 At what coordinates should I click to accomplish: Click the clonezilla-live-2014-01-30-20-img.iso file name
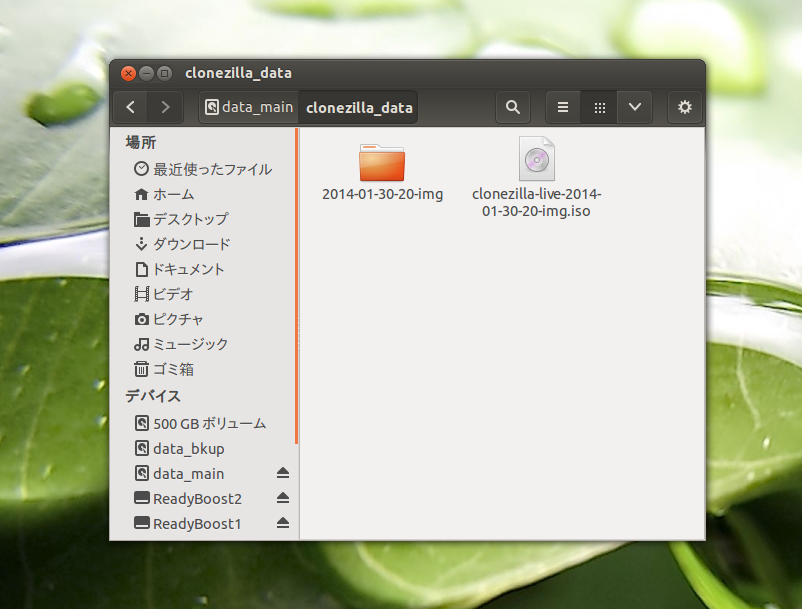[x=536, y=202]
